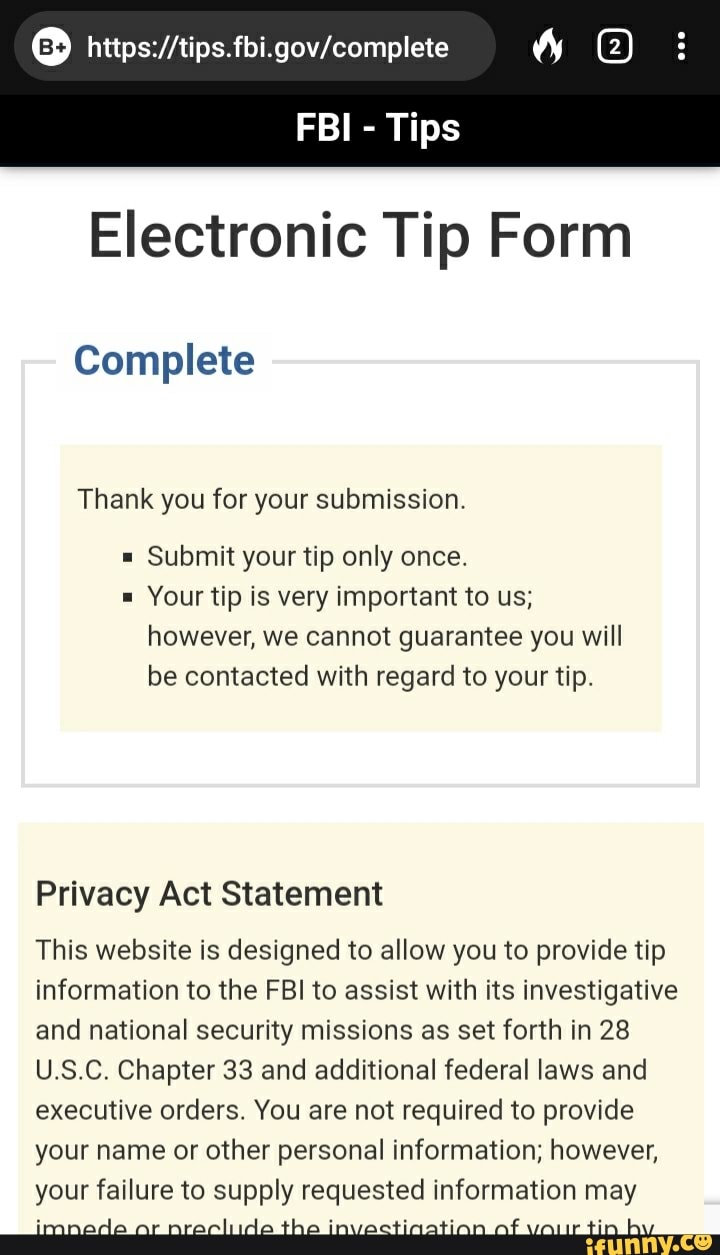The width and height of the screenshot is (720, 1255).
Task: Click "be contacted with regard to your tip" line
Action: point(370,676)
